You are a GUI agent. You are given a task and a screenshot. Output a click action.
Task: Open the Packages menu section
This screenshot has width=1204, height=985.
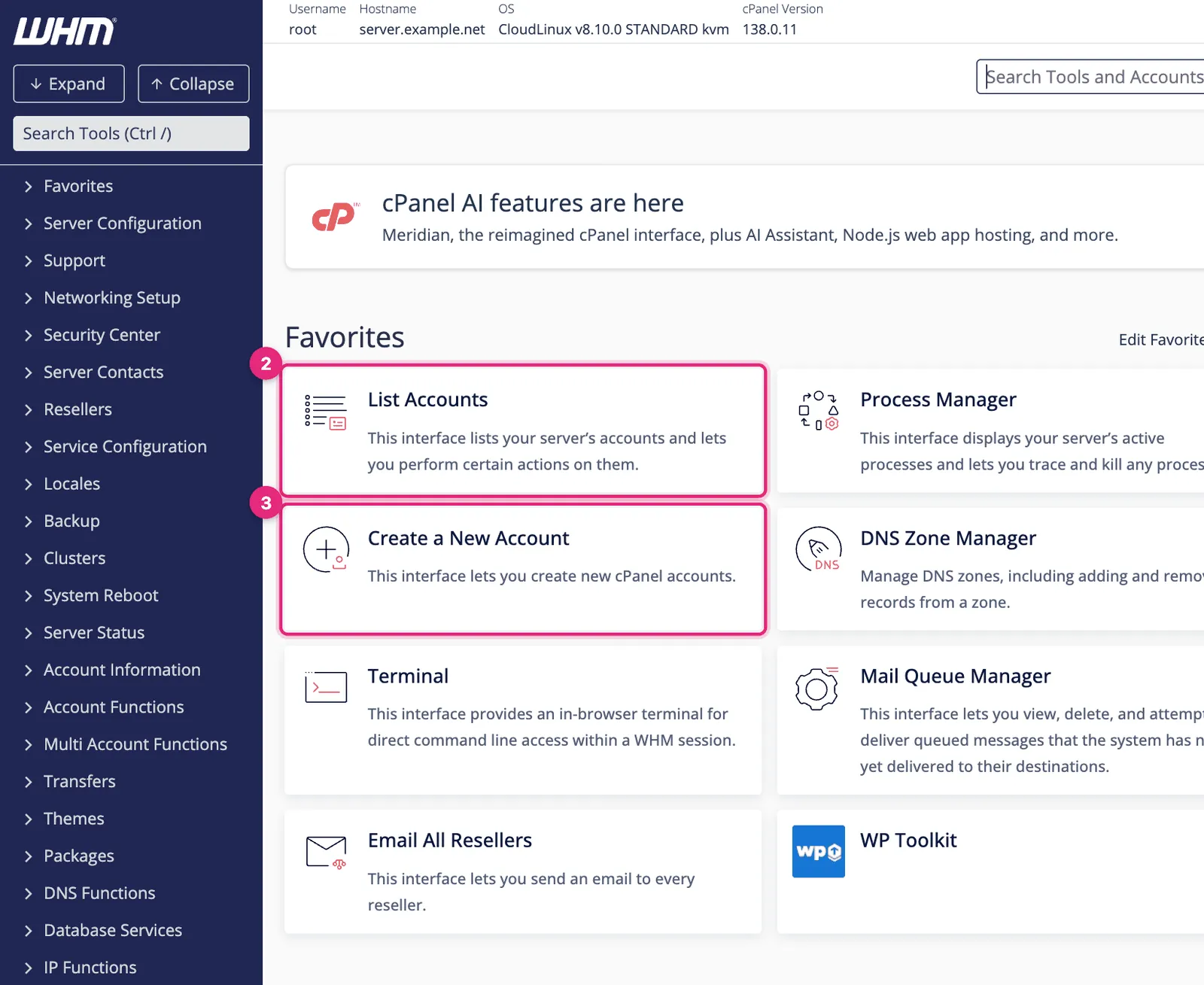tap(79, 856)
